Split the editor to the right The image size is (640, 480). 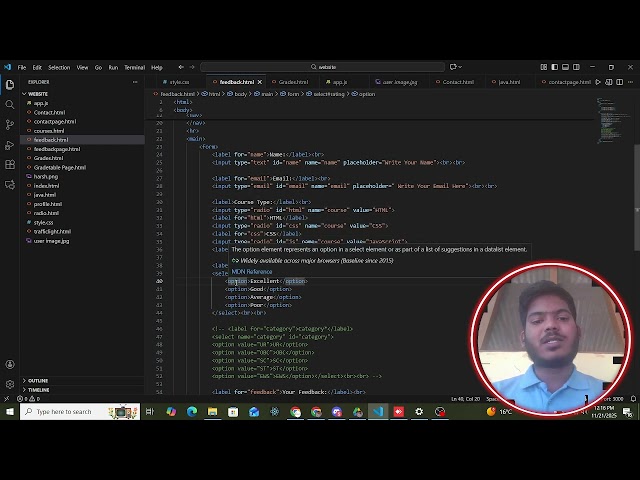click(x=620, y=82)
